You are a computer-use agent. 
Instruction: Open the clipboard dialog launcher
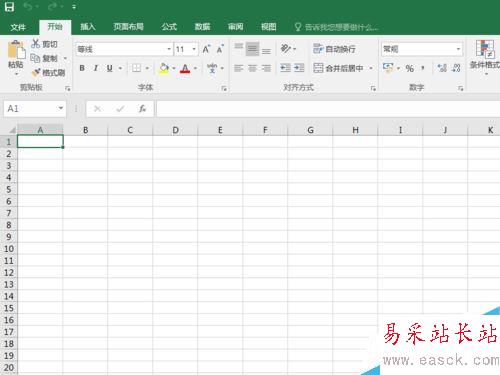(68, 88)
